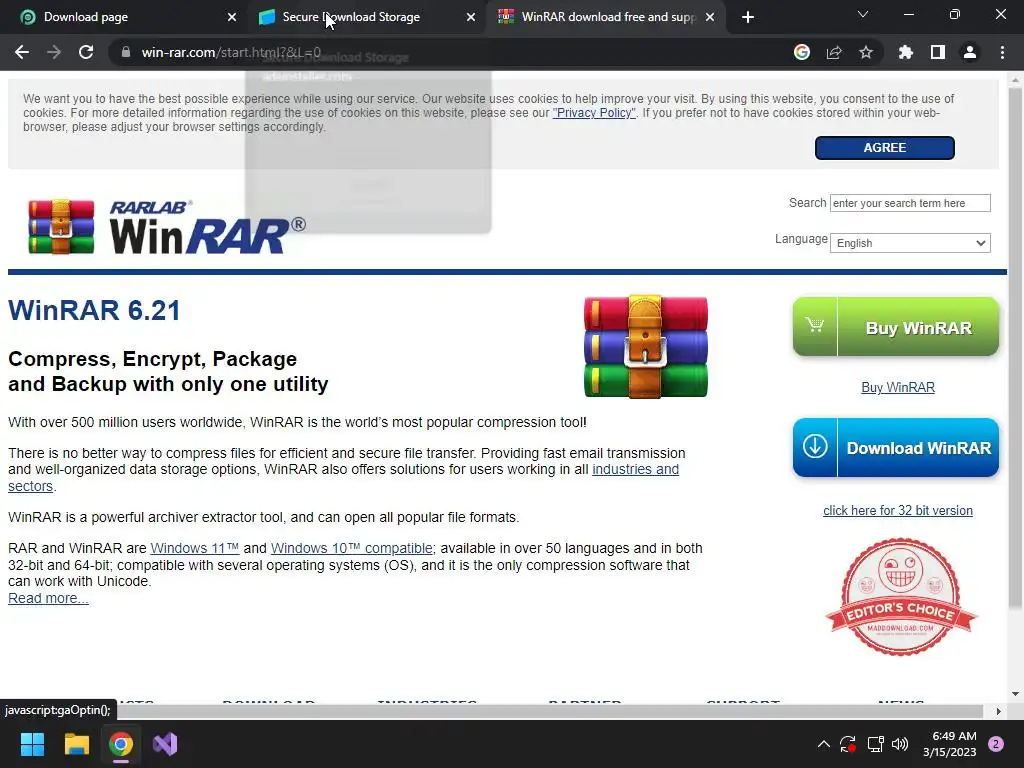Open the Google account icon in address bar

[x=802, y=52]
